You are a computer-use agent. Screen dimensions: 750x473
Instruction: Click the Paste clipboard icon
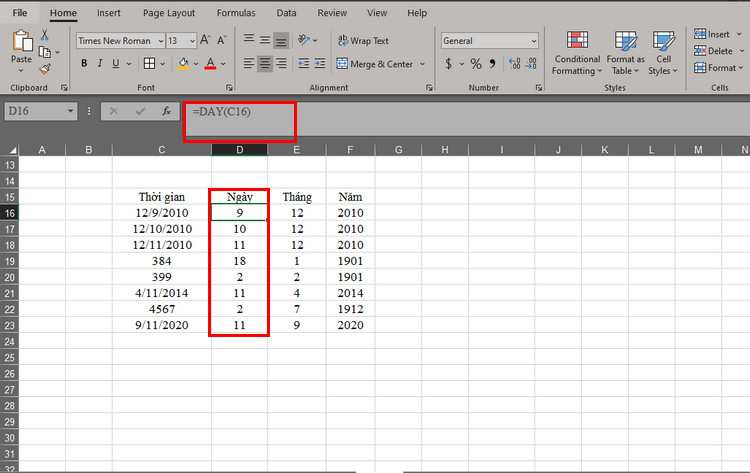[x=22, y=41]
